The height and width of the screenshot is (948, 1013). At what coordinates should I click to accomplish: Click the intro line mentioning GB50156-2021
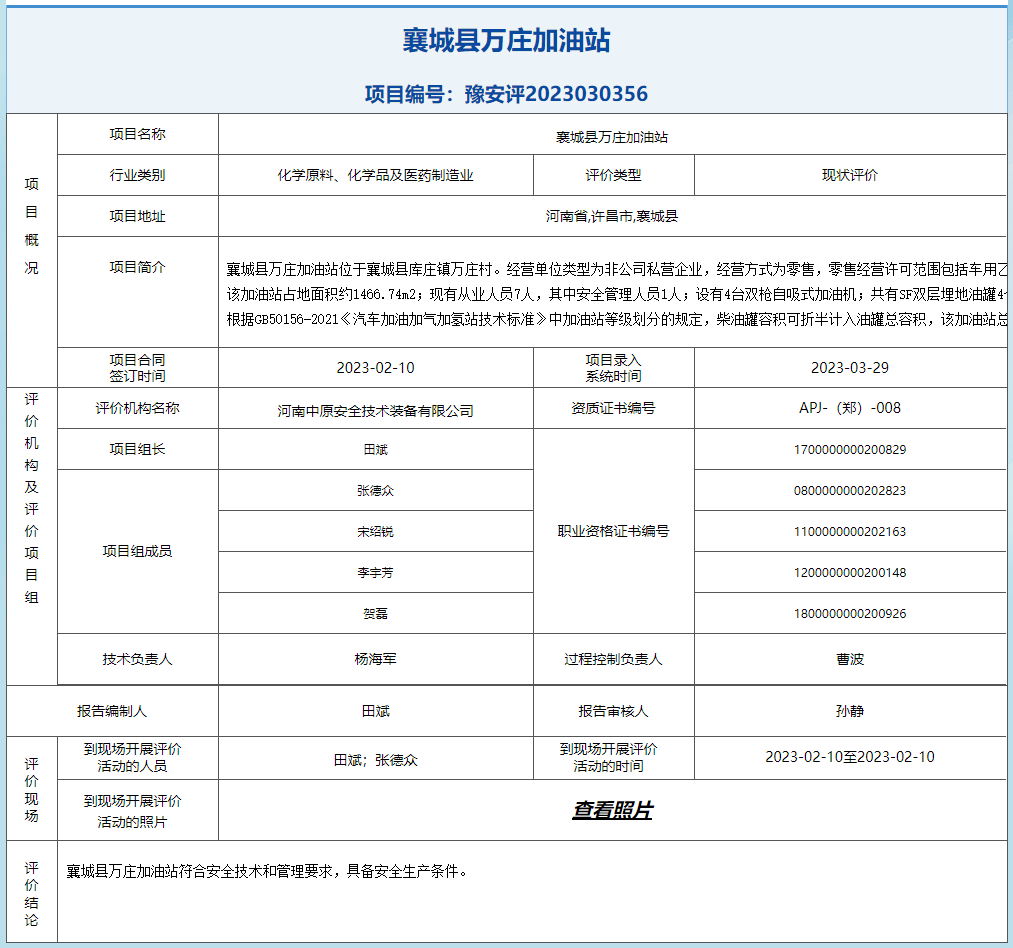click(617, 319)
